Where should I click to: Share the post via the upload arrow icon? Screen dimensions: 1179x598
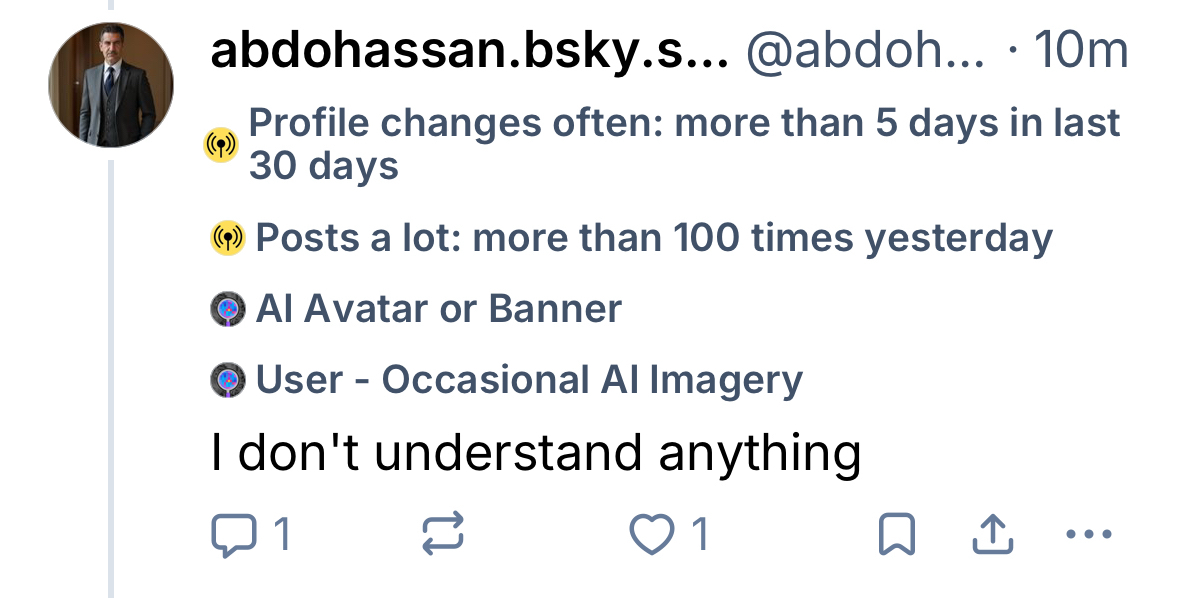[x=993, y=536]
